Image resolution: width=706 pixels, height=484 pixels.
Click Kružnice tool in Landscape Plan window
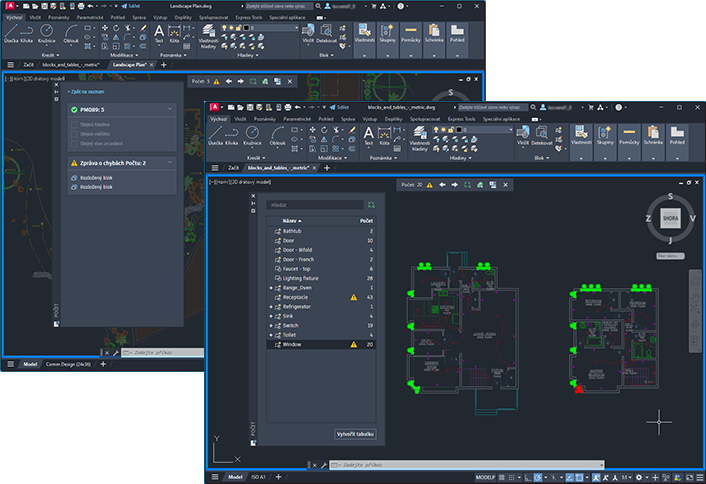(x=46, y=34)
